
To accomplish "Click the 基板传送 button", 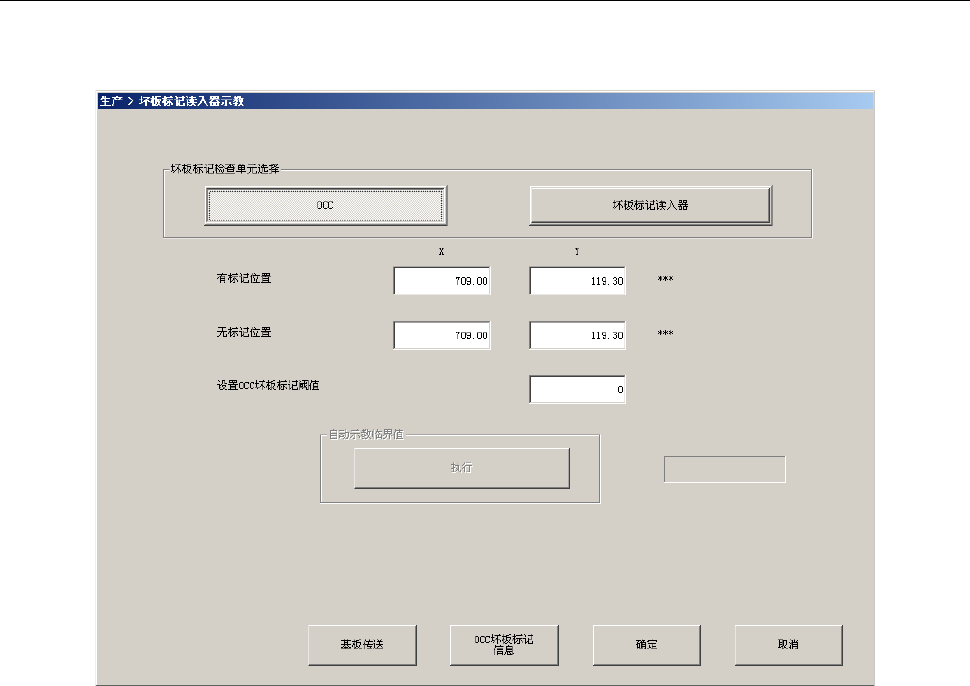I will pos(363,645).
